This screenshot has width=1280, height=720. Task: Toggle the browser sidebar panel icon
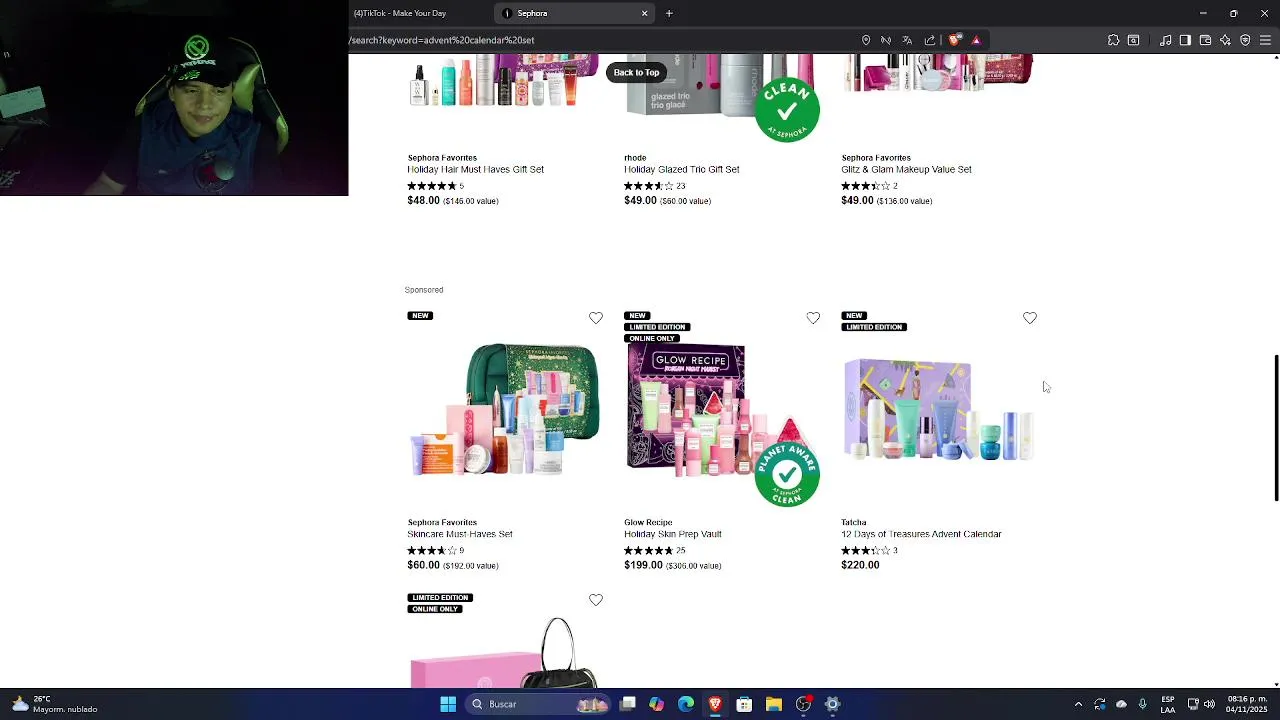pos(1185,40)
